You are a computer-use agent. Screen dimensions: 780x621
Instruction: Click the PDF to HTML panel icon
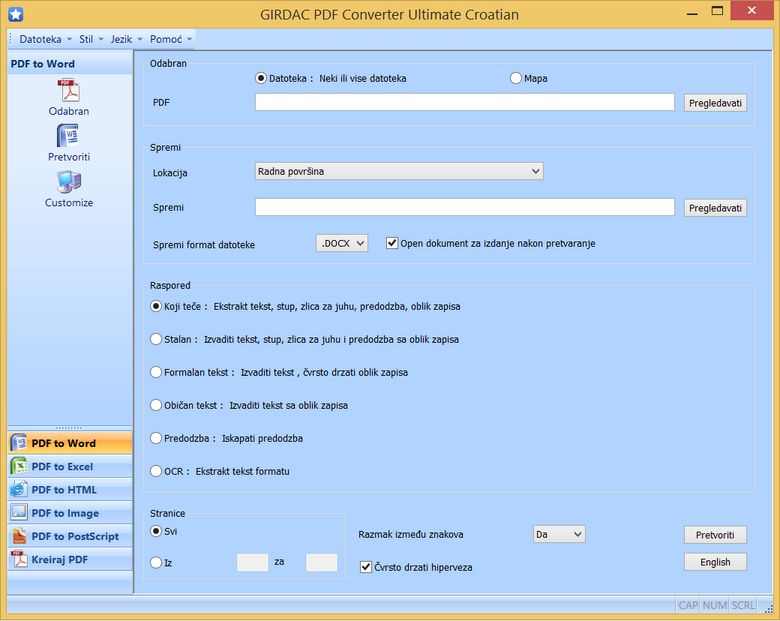pyautogui.click(x=19, y=490)
